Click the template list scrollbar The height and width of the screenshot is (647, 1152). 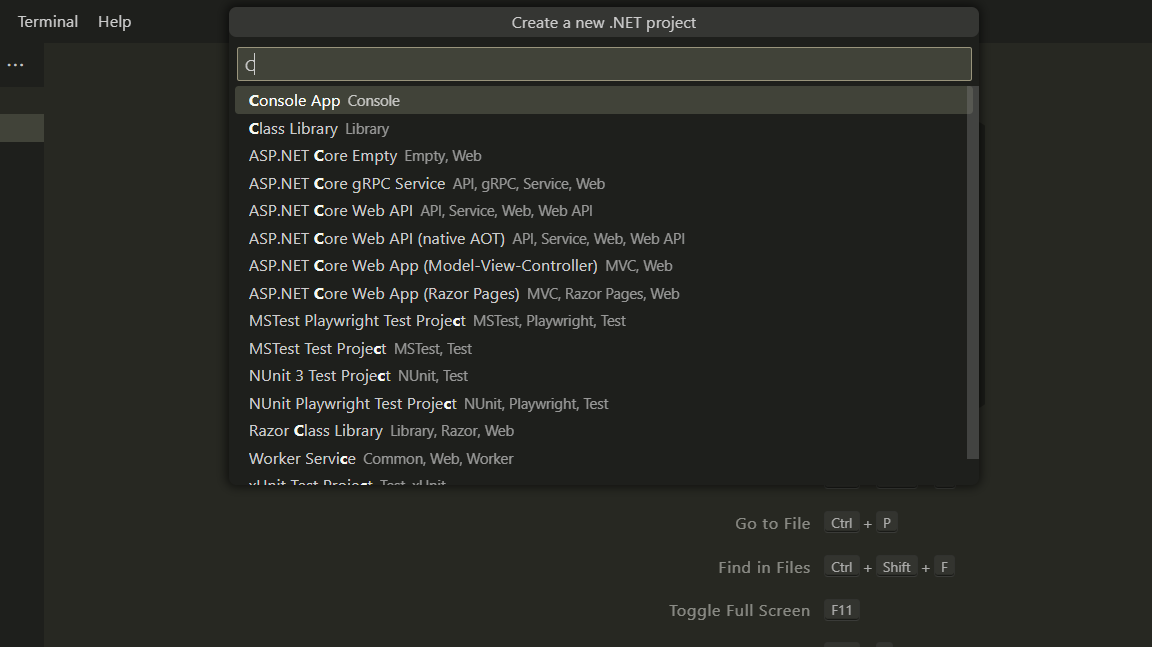[x=973, y=272]
